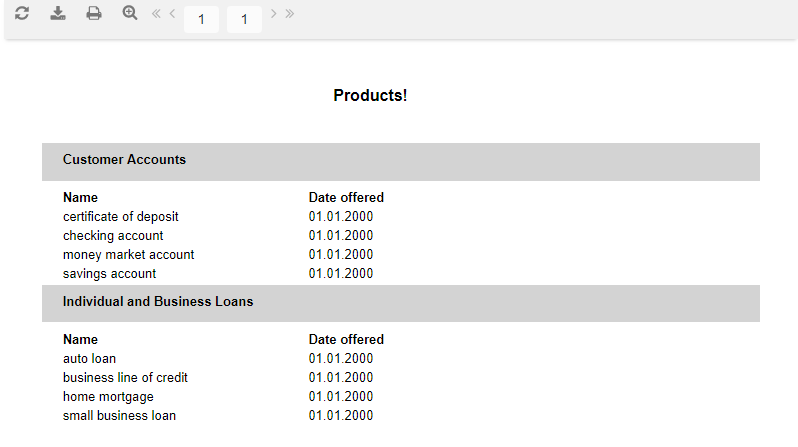Download the report with export icon
The height and width of the screenshot is (447, 798).
tap(58, 13)
